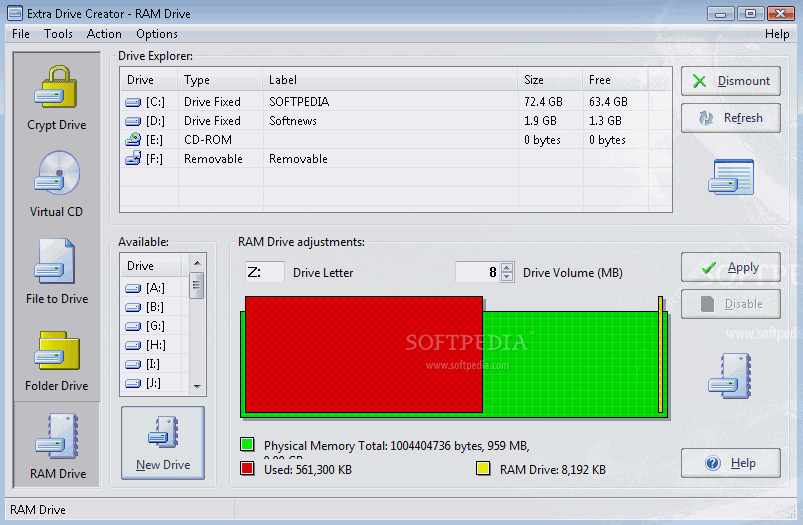
Task: Apply the RAM drive settings
Action: point(731,267)
